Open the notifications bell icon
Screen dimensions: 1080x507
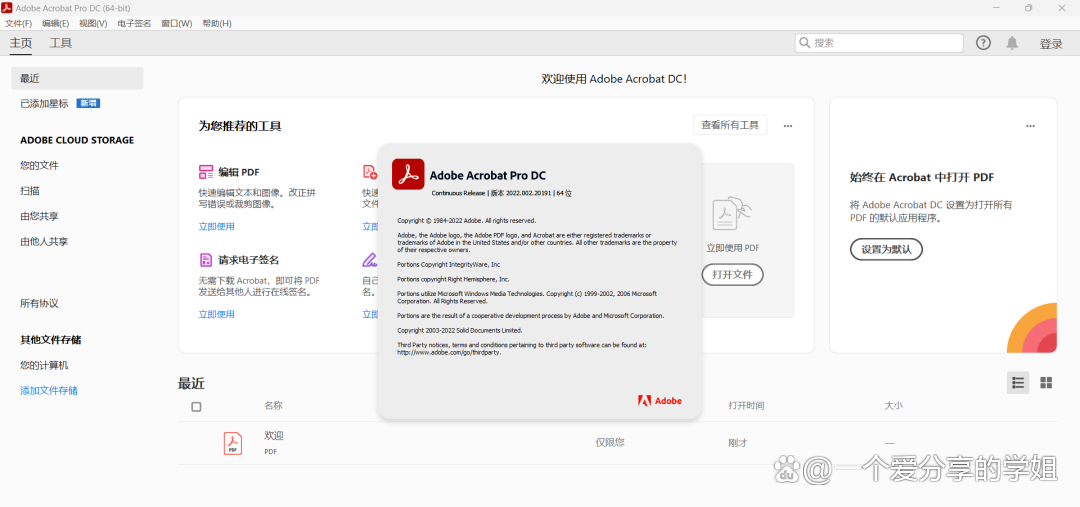(1012, 43)
